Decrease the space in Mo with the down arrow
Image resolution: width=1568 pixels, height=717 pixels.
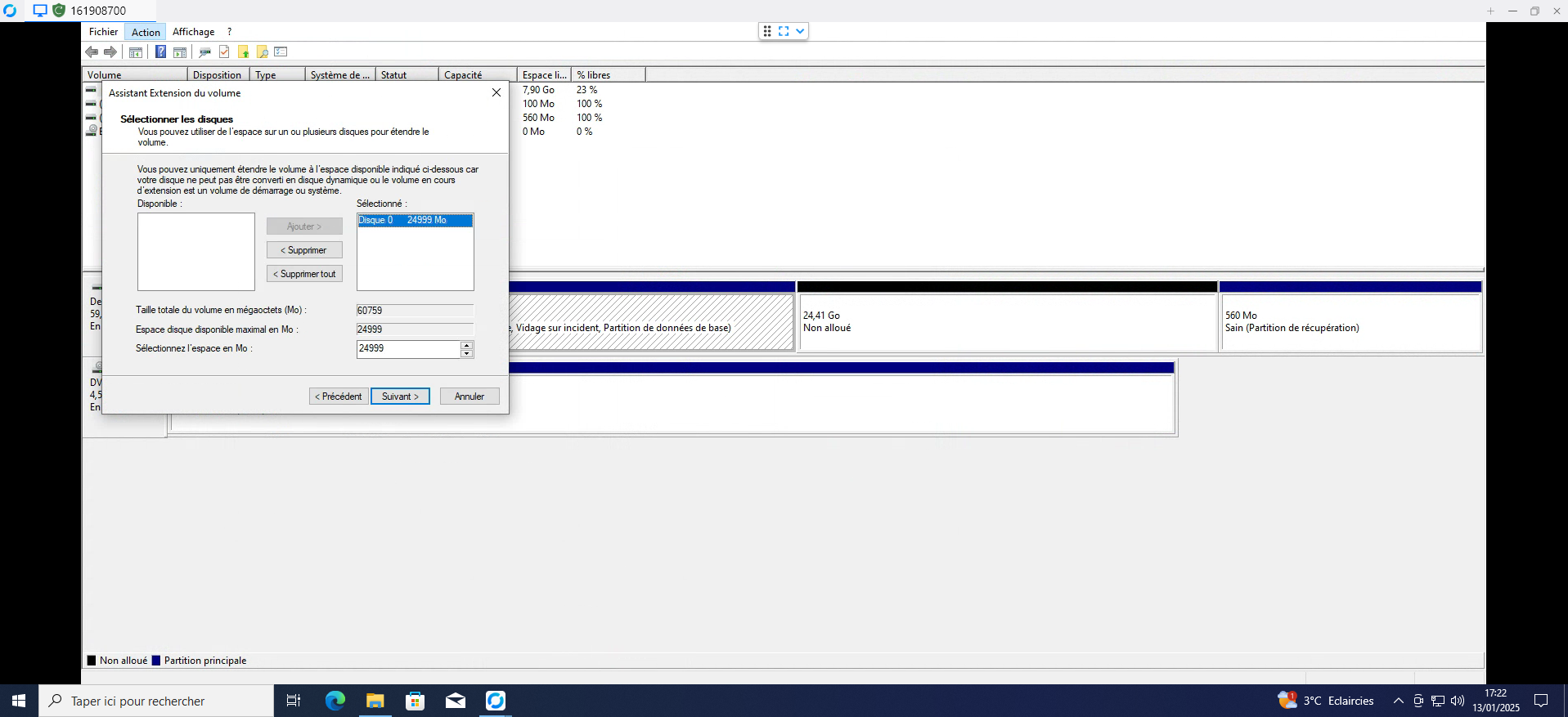466,353
